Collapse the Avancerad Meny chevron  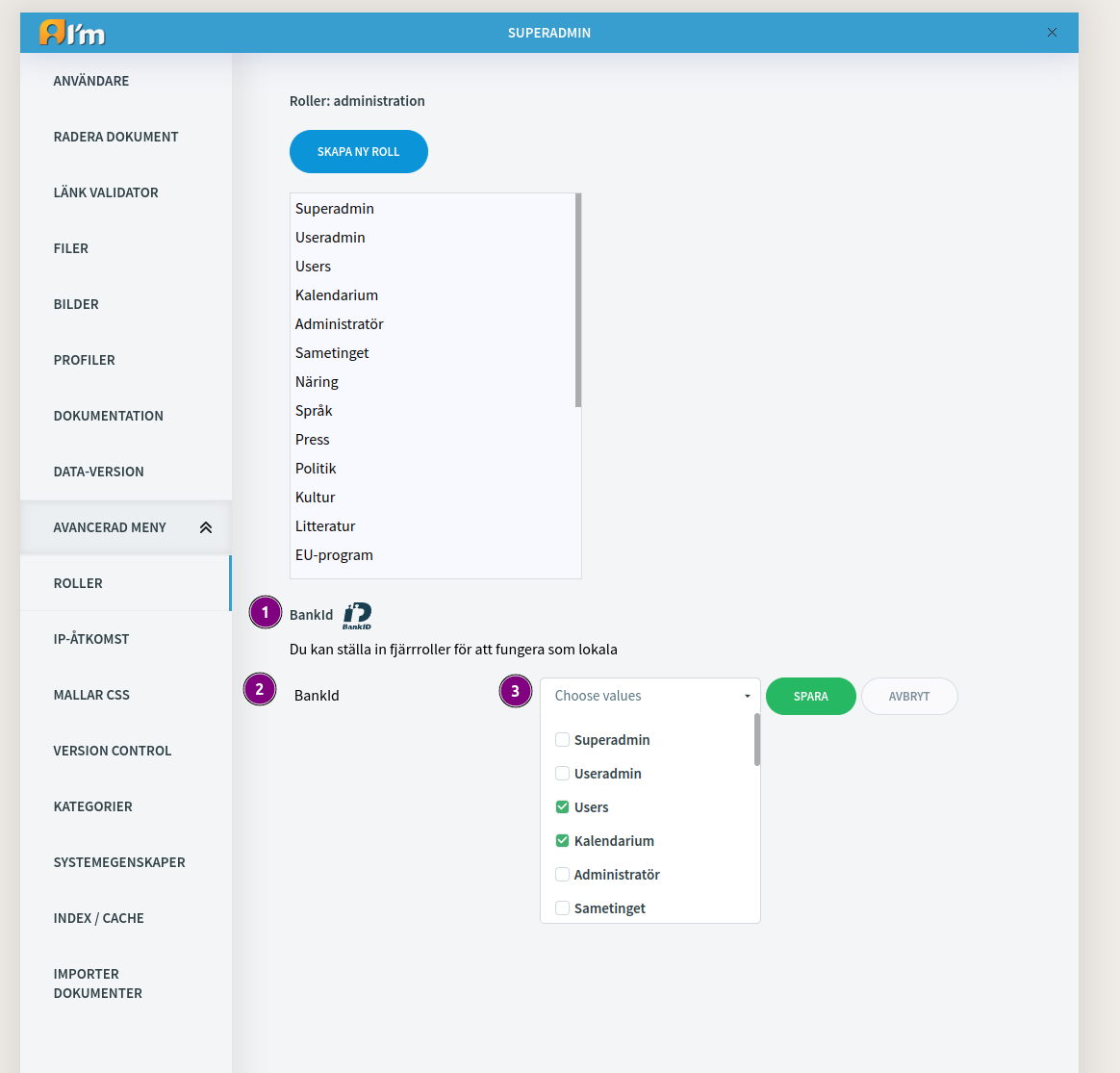point(206,527)
